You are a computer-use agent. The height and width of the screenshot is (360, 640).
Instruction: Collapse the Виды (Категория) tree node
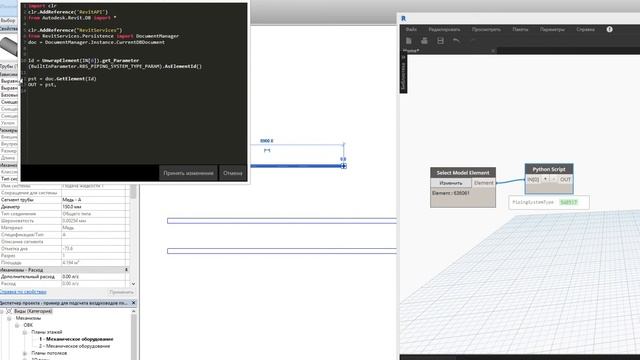click(2, 311)
